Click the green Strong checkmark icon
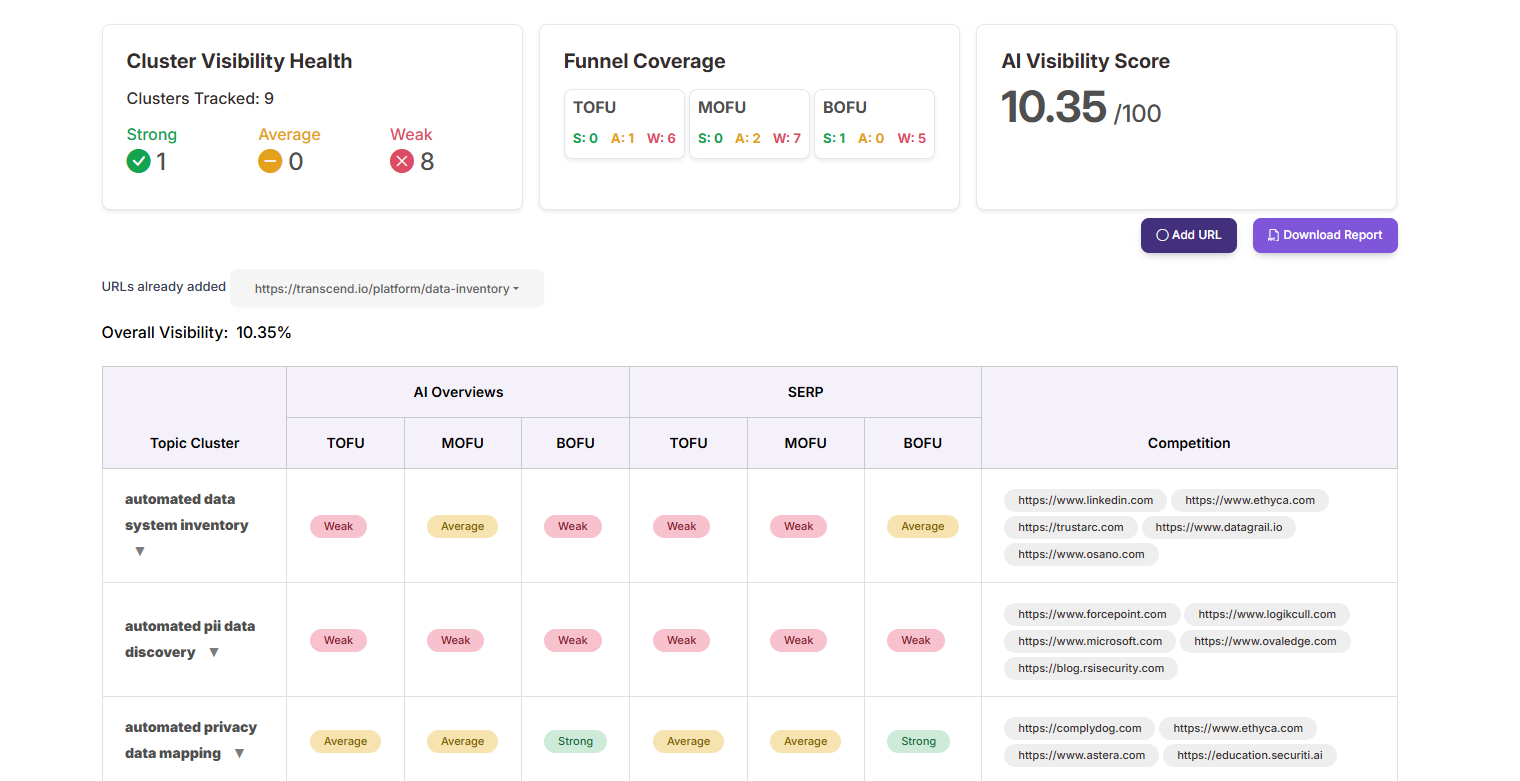1520x781 pixels. [x=138, y=161]
